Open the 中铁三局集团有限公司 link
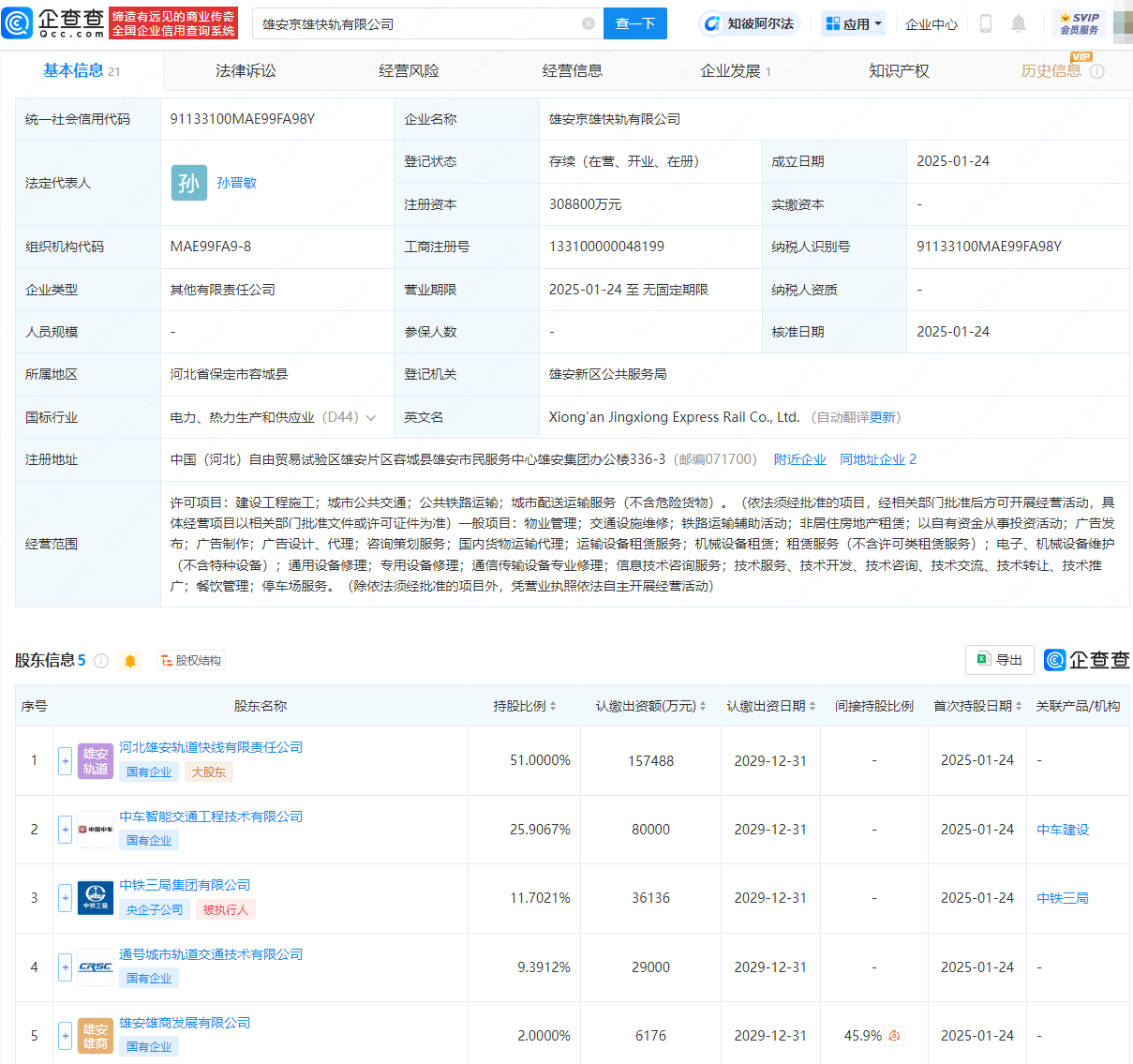This screenshot has width=1133, height=1064. tap(185, 885)
